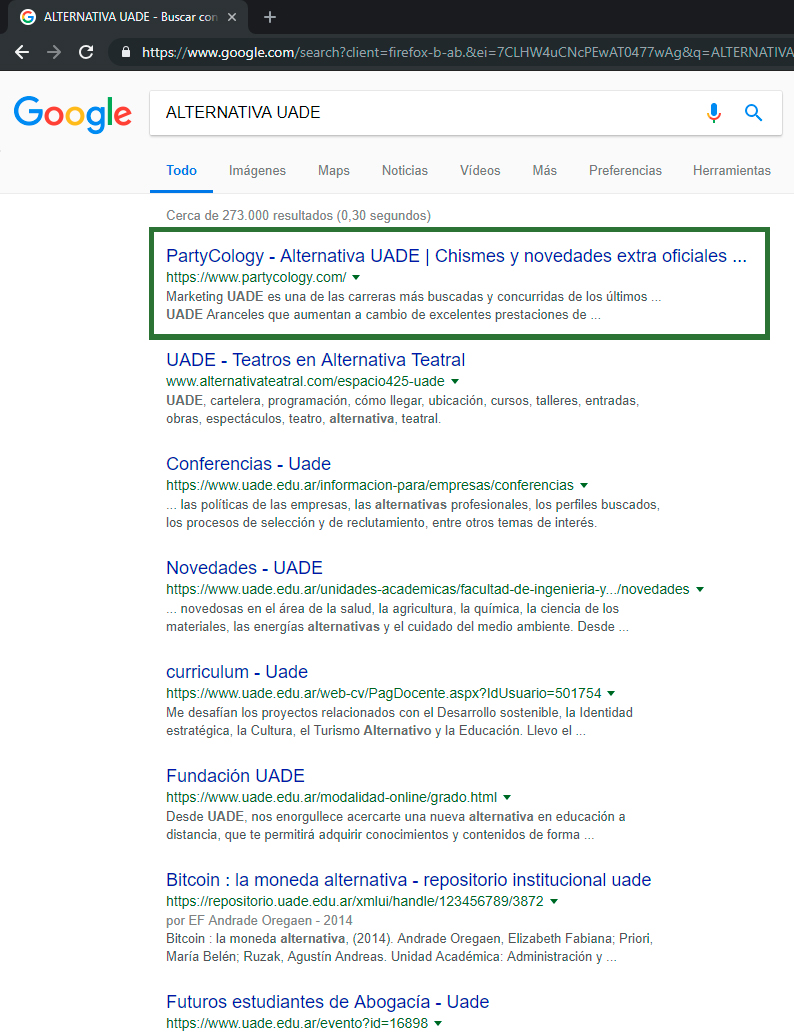Screen dimensions: 794x1036
Task: Click the browser forward arrow
Action: pyautogui.click(x=54, y=52)
